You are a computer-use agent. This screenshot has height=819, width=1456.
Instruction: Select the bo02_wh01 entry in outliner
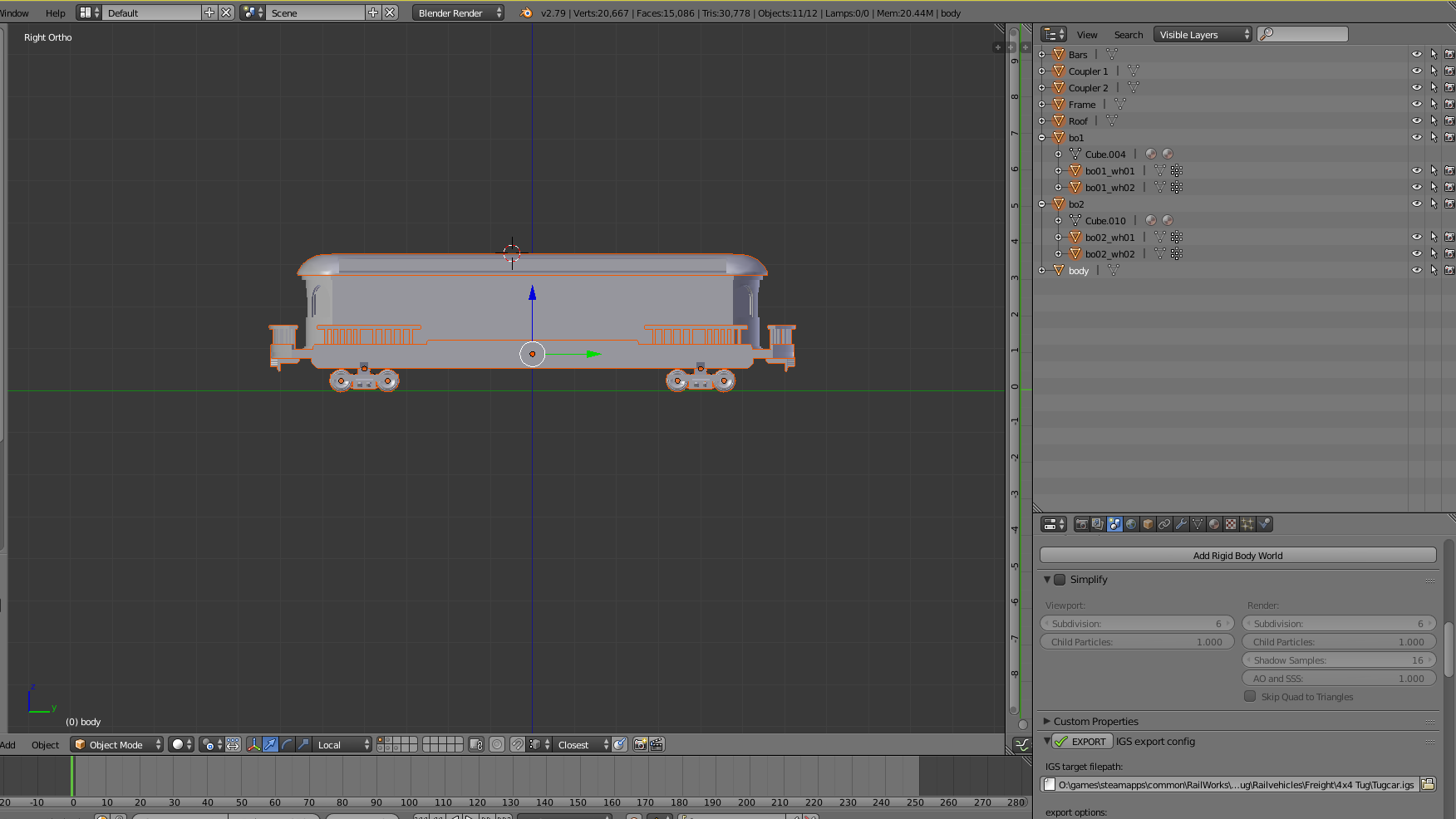pyautogui.click(x=1109, y=237)
